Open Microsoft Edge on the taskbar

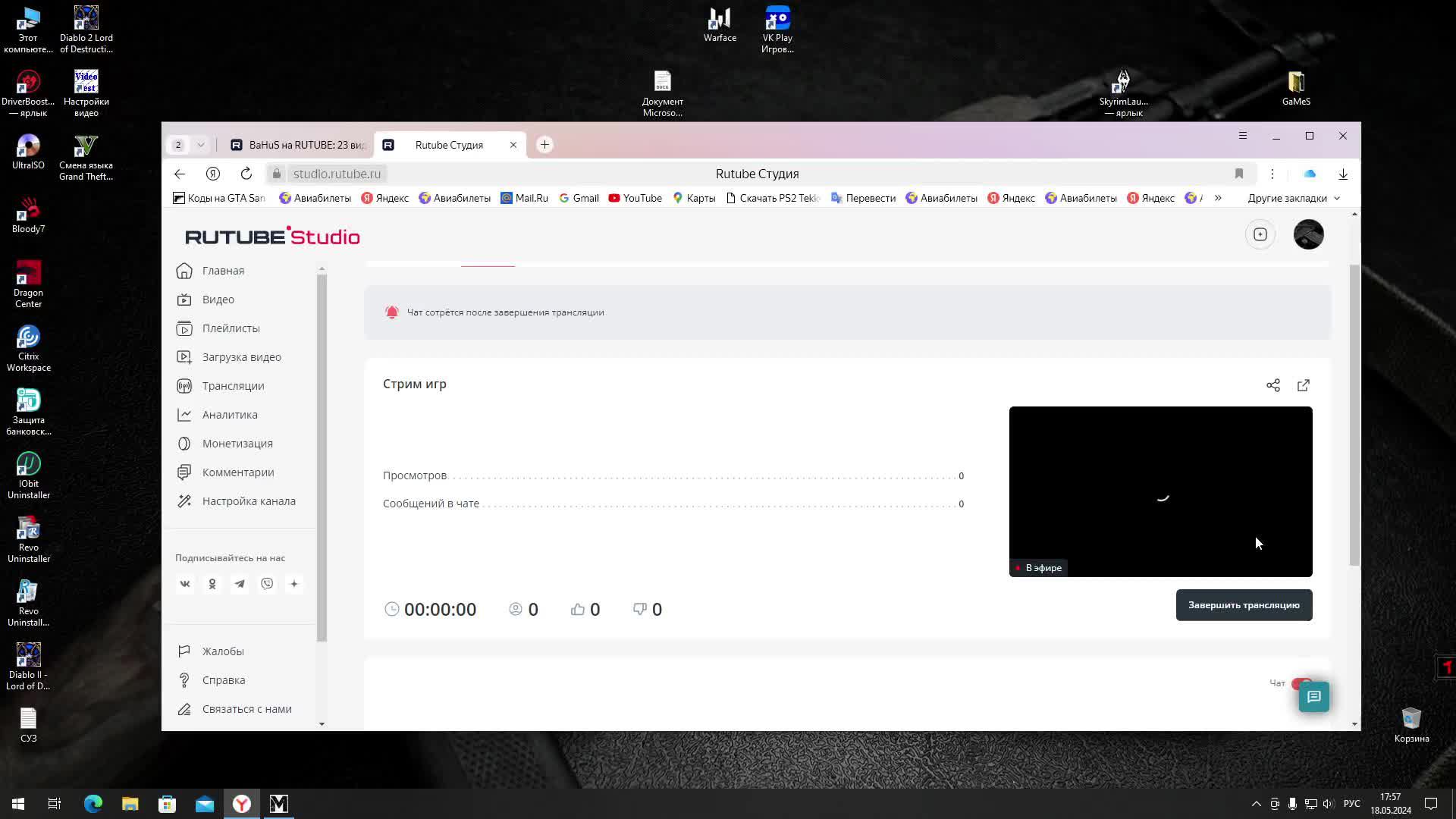93,804
